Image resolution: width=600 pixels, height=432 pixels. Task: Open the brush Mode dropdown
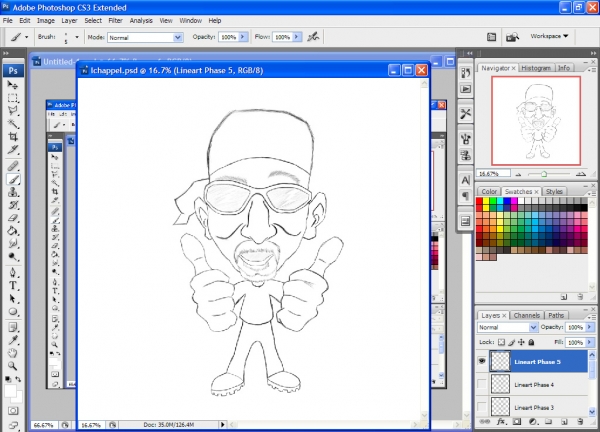(x=178, y=37)
